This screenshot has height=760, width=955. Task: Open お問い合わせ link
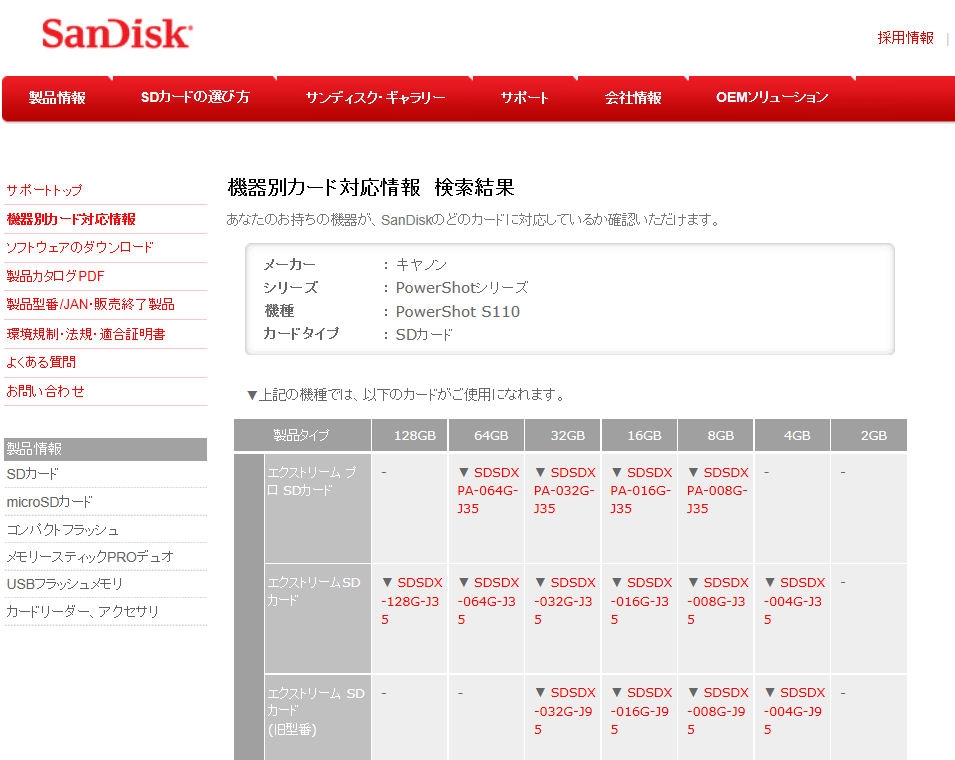click(45, 391)
